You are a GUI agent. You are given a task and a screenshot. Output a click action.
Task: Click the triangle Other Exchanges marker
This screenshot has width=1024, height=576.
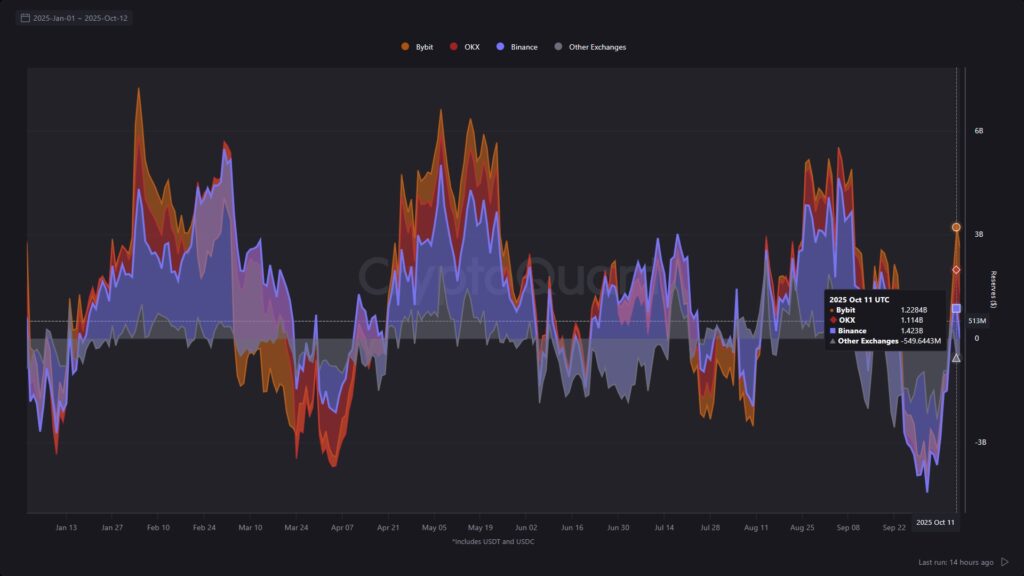coord(956,357)
